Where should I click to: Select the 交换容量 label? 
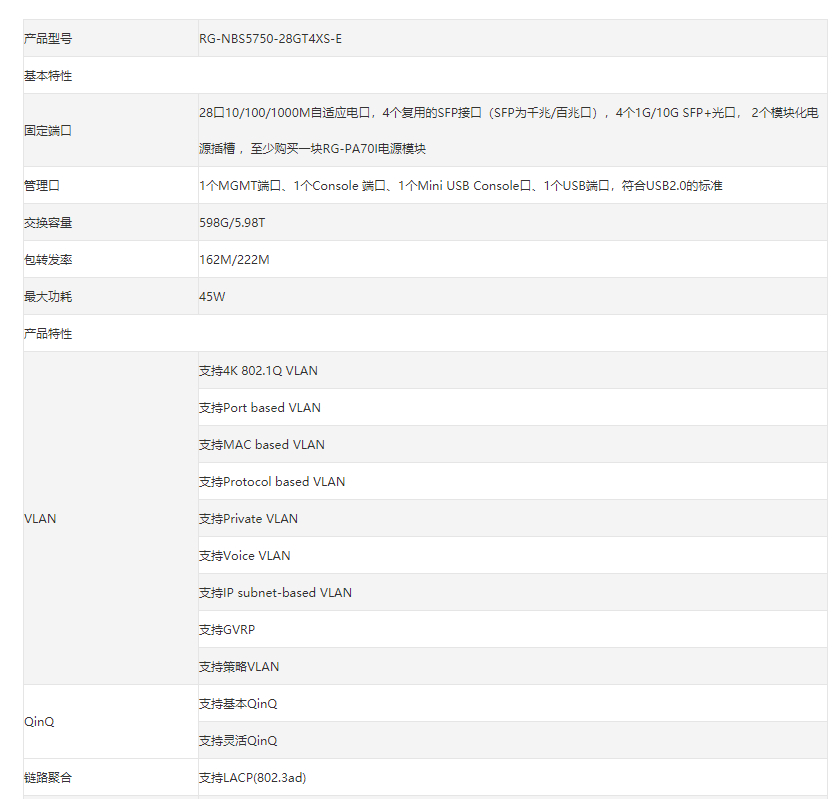click(48, 223)
